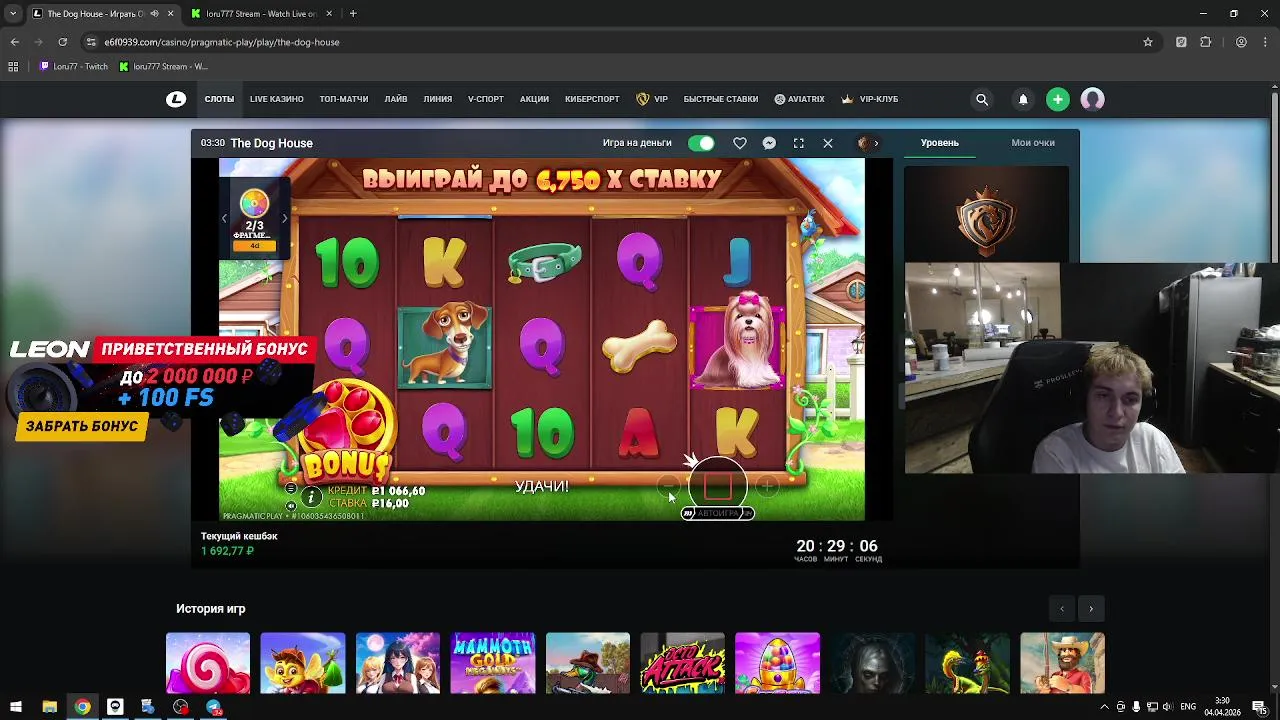Open the chat messenger icon in the game header

pyautogui.click(x=769, y=143)
